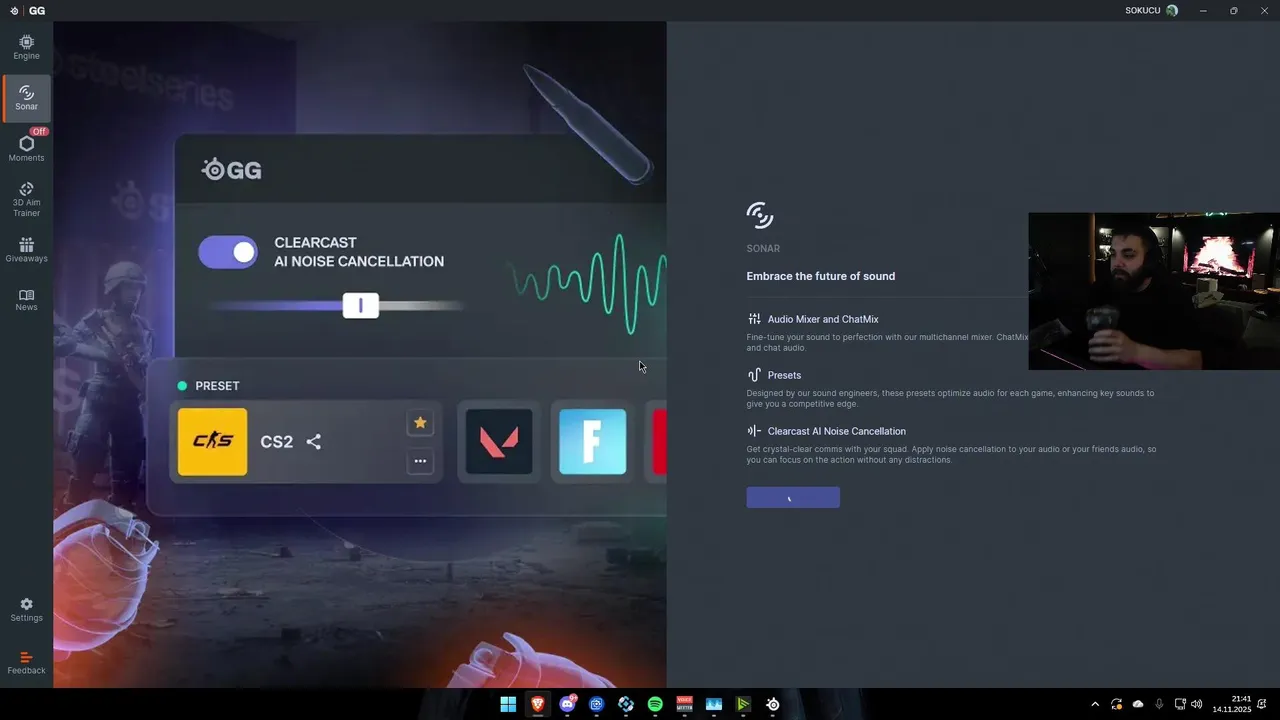Screen dimensions: 1280x720
Task: Open the News sidebar section
Action: click(26, 300)
